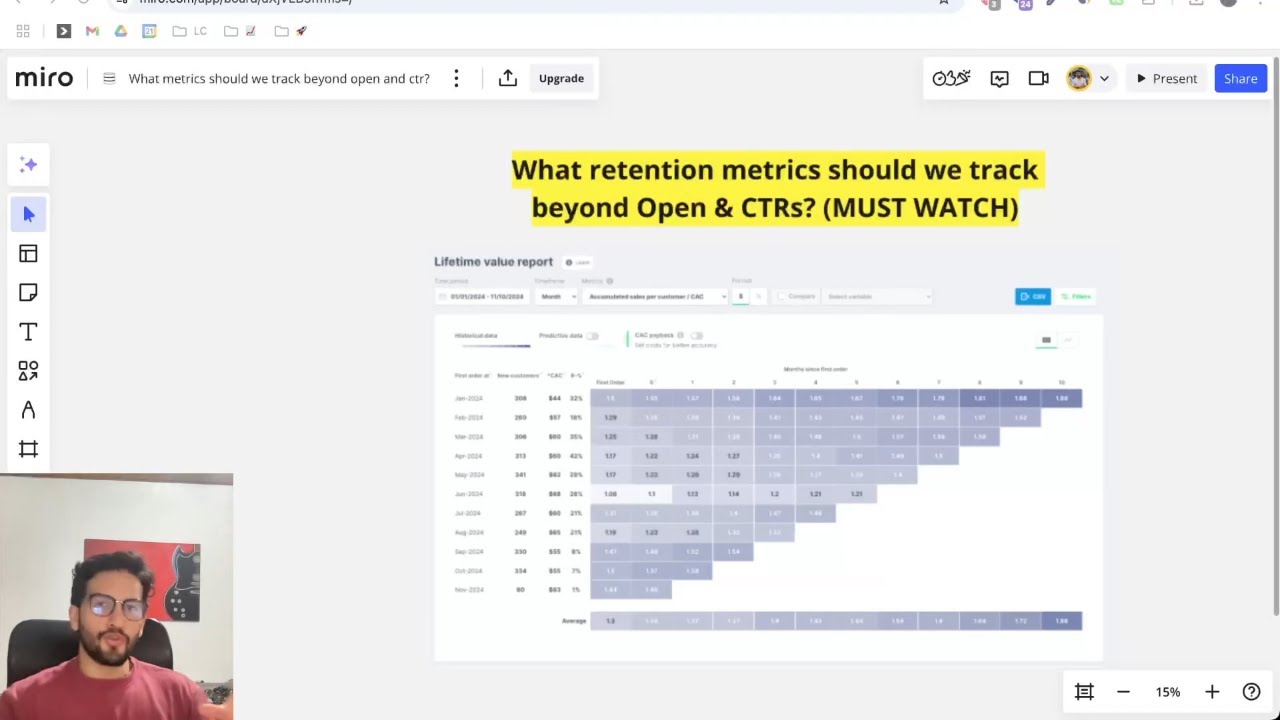This screenshot has height=720, width=1280.
Task: Tick the Compare checkbox in report image
Action: click(783, 296)
